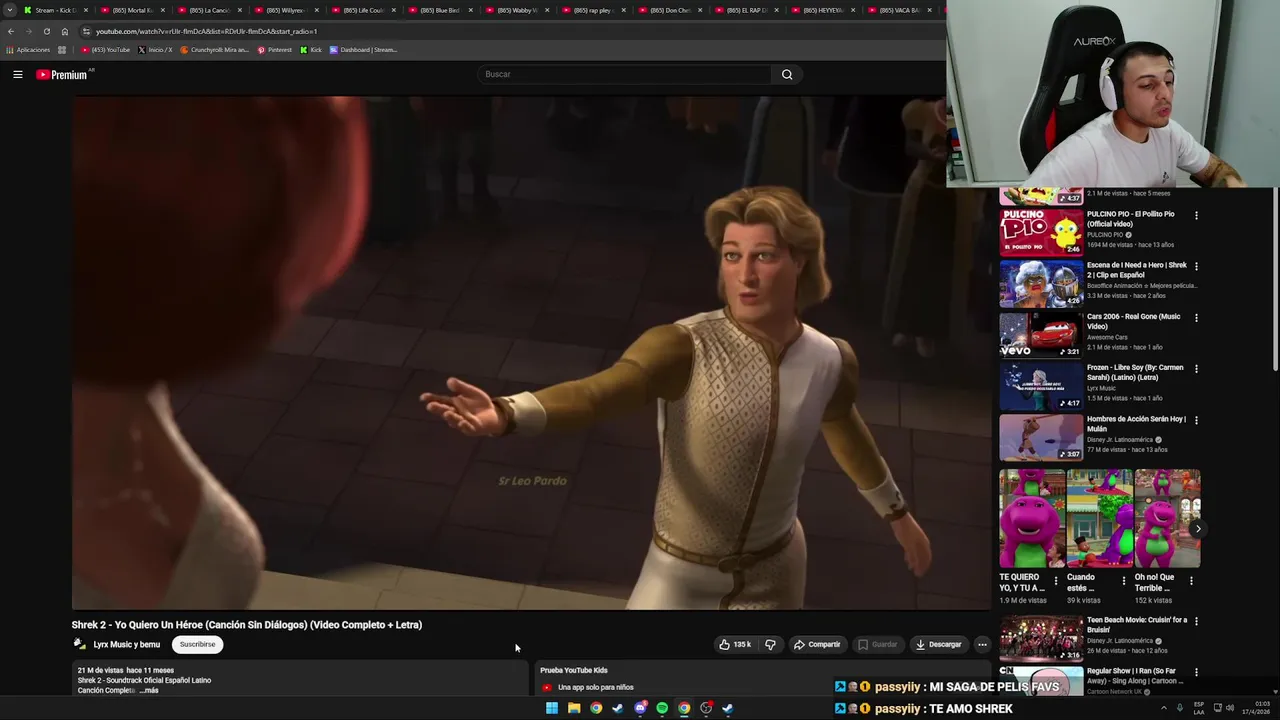Open more actions three-dot menu under video

click(x=982, y=645)
